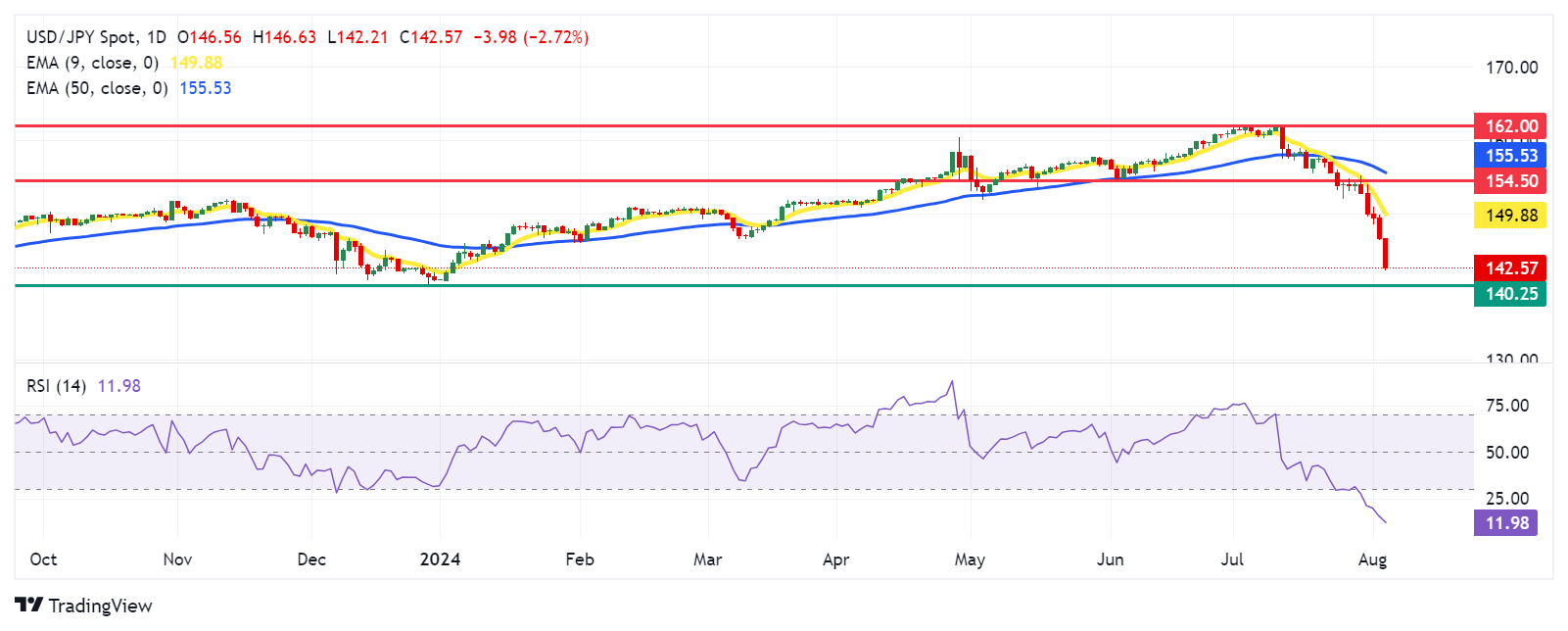Click the current price 142.57 label

1509,268
